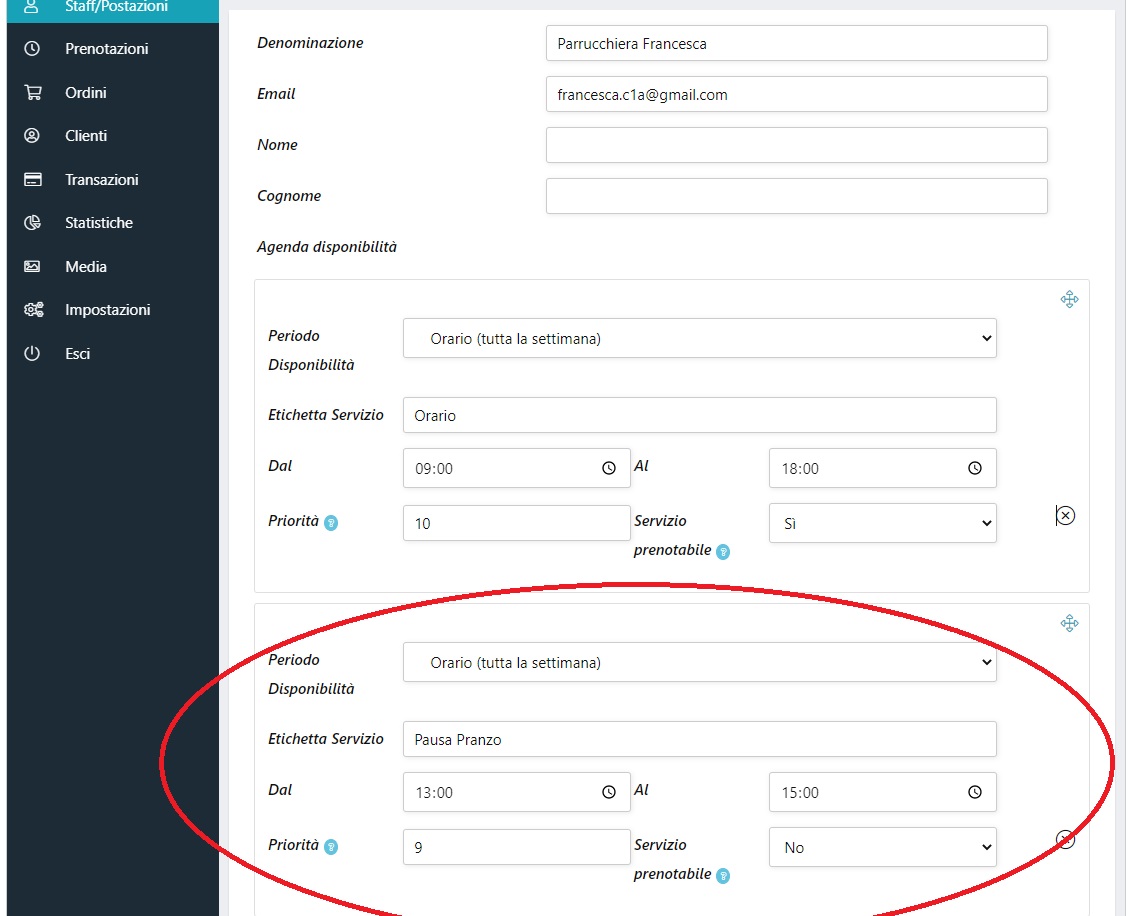Open Impostazioni from the sidebar
Image resolution: width=1143 pixels, height=916 pixels.
pos(107,310)
